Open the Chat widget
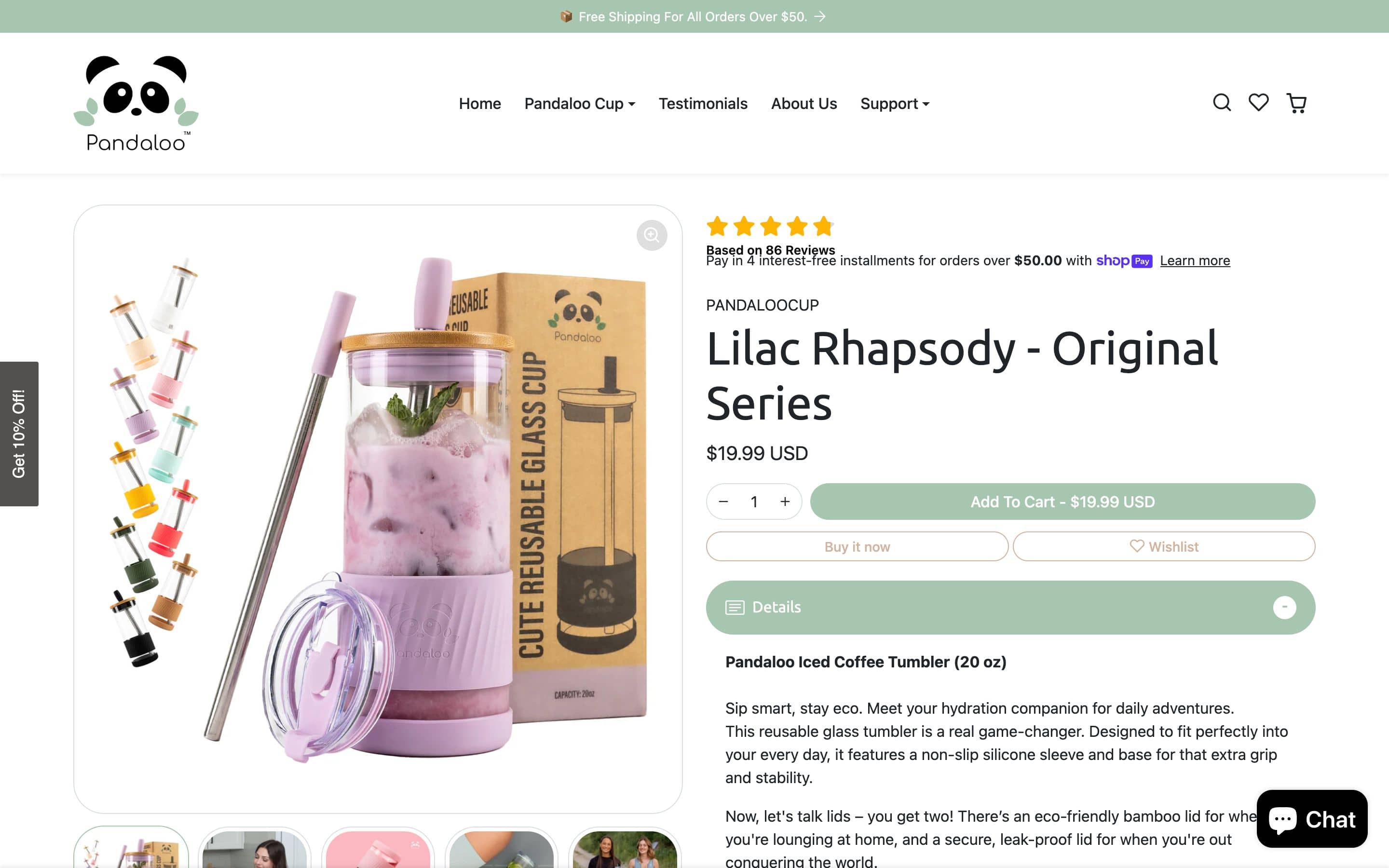 click(x=1311, y=819)
